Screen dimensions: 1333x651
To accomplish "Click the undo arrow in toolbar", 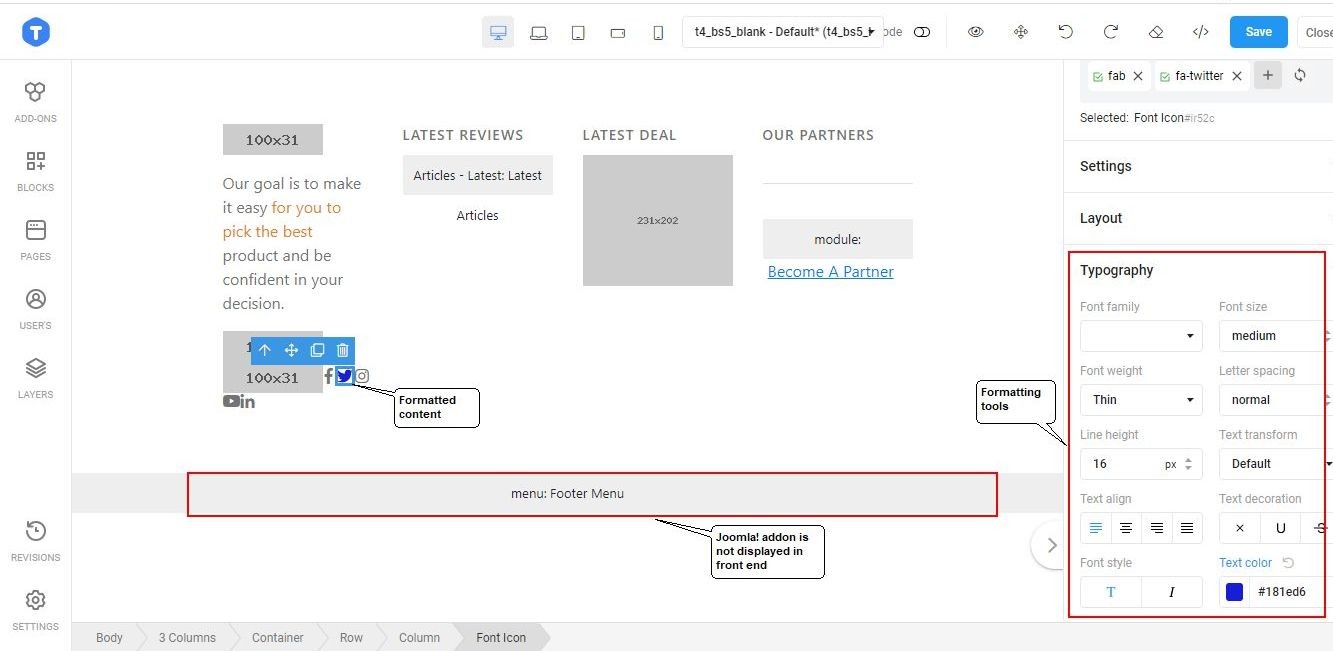I will point(1065,32).
